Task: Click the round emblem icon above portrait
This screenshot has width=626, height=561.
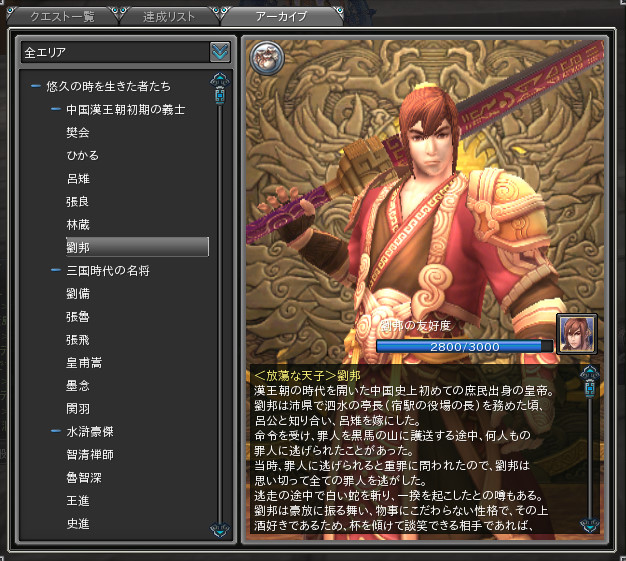Action: [267, 58]
